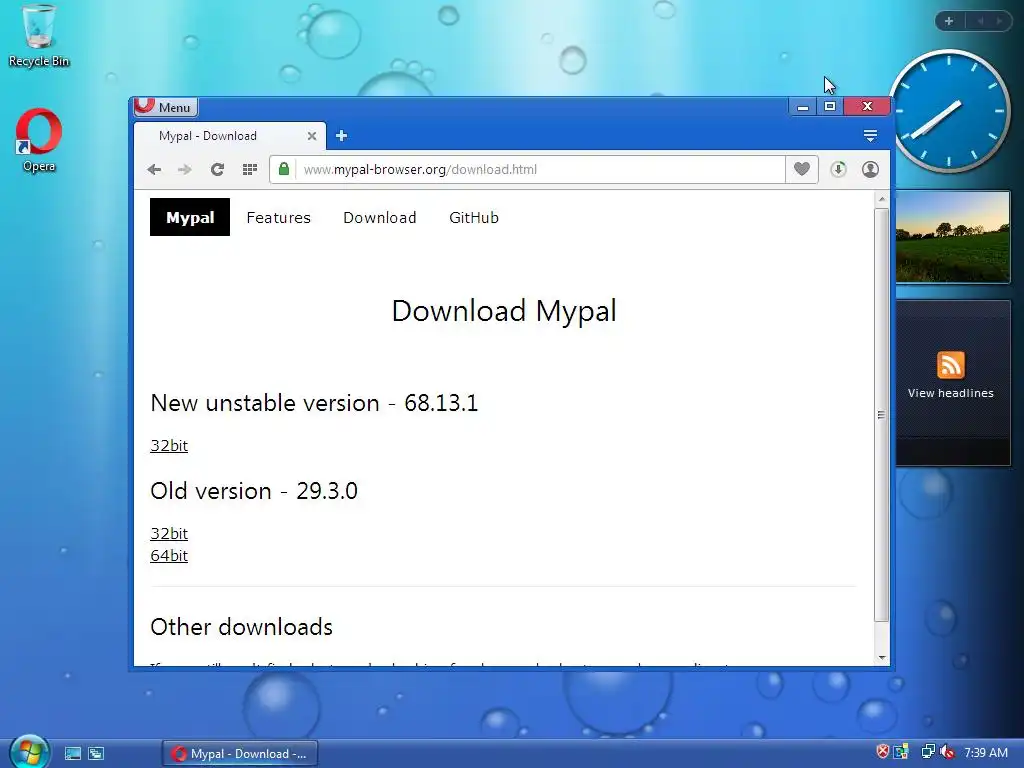The width and height of the screenshot is (1024, 768).
Task: Open the tab menu icon in Opera
Action: 870,136
